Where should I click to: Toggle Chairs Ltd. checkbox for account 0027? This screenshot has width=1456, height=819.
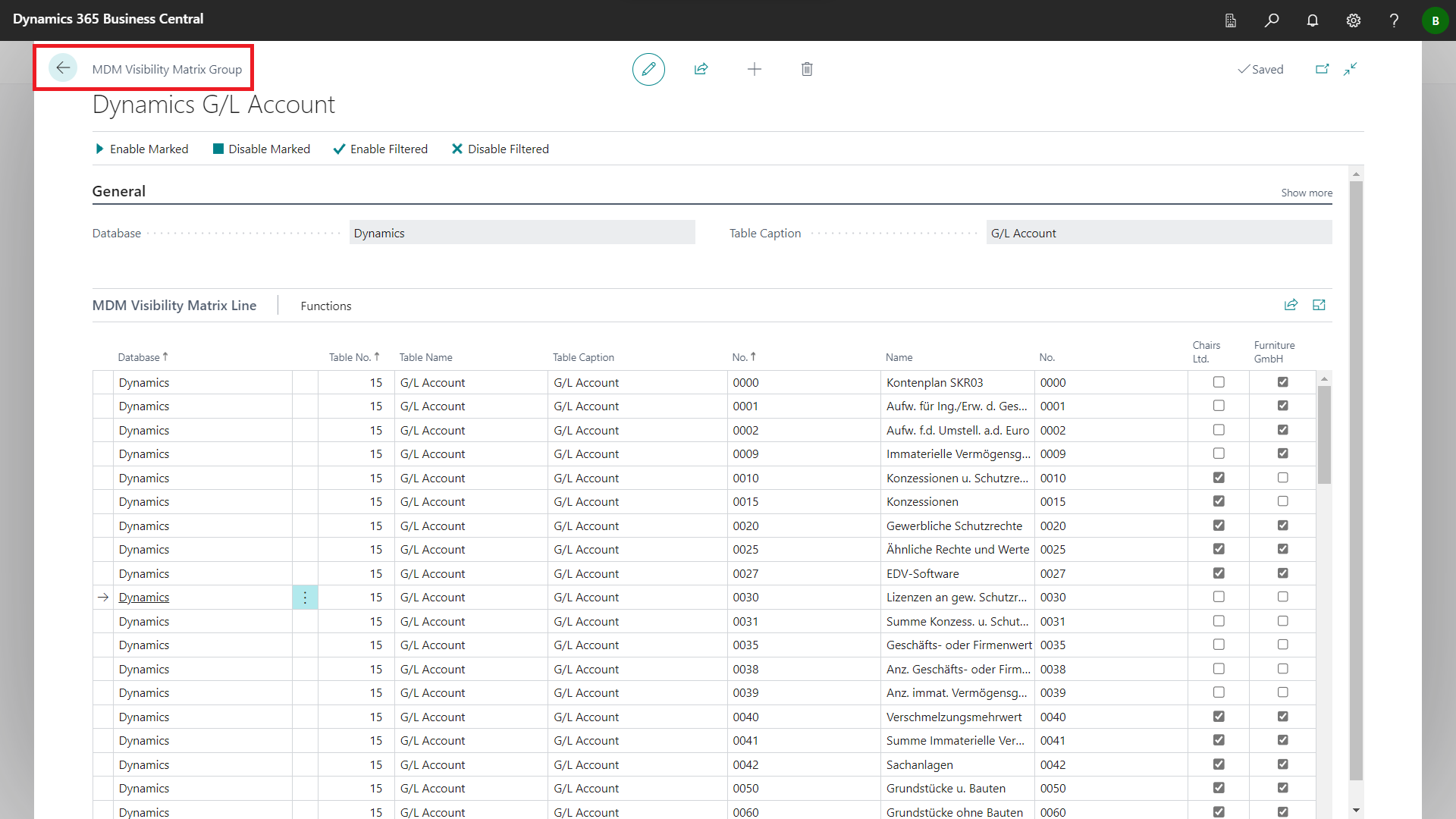coord(1219,573)
